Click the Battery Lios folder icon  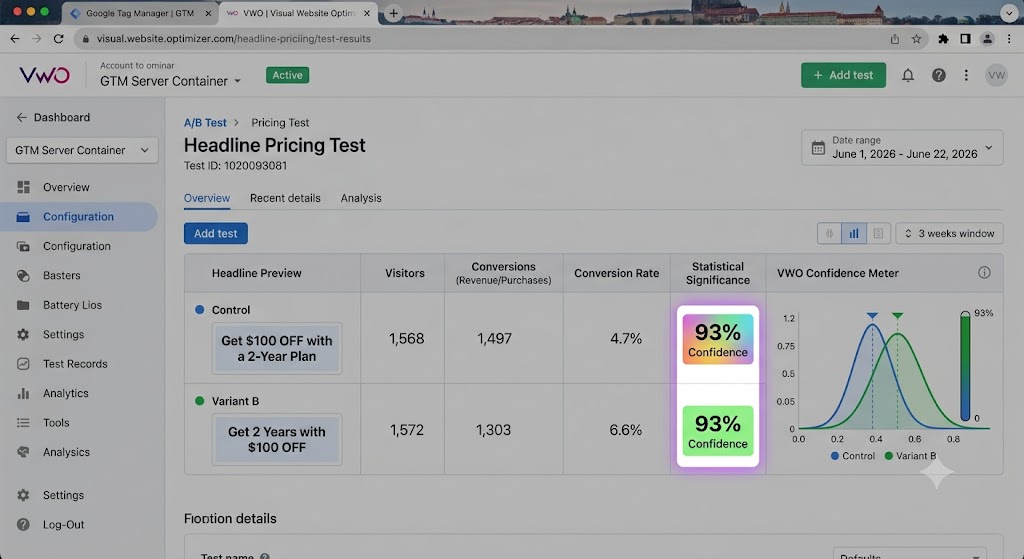[24, 305]
